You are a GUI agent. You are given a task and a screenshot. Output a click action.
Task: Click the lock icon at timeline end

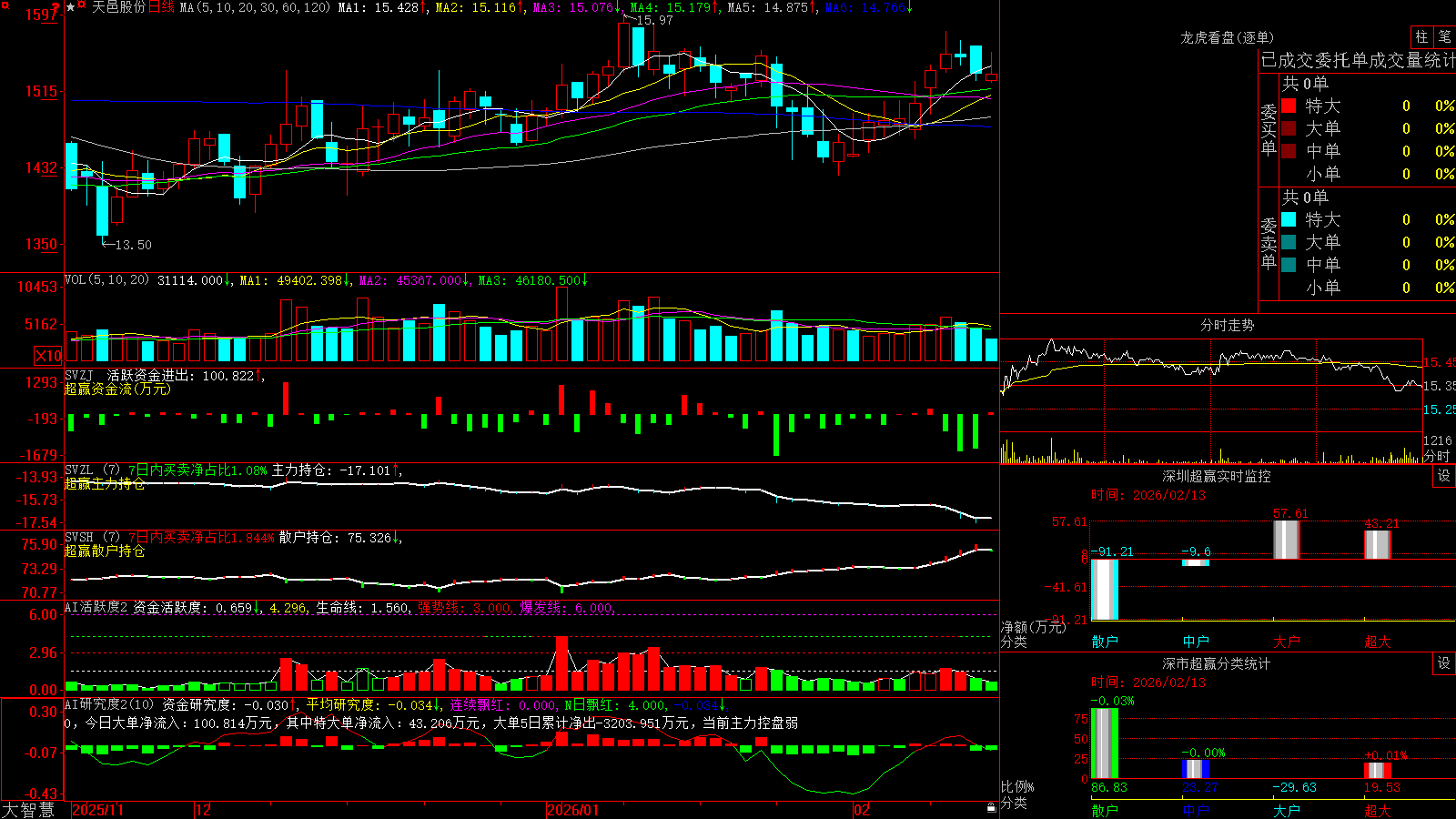point(991,807)
